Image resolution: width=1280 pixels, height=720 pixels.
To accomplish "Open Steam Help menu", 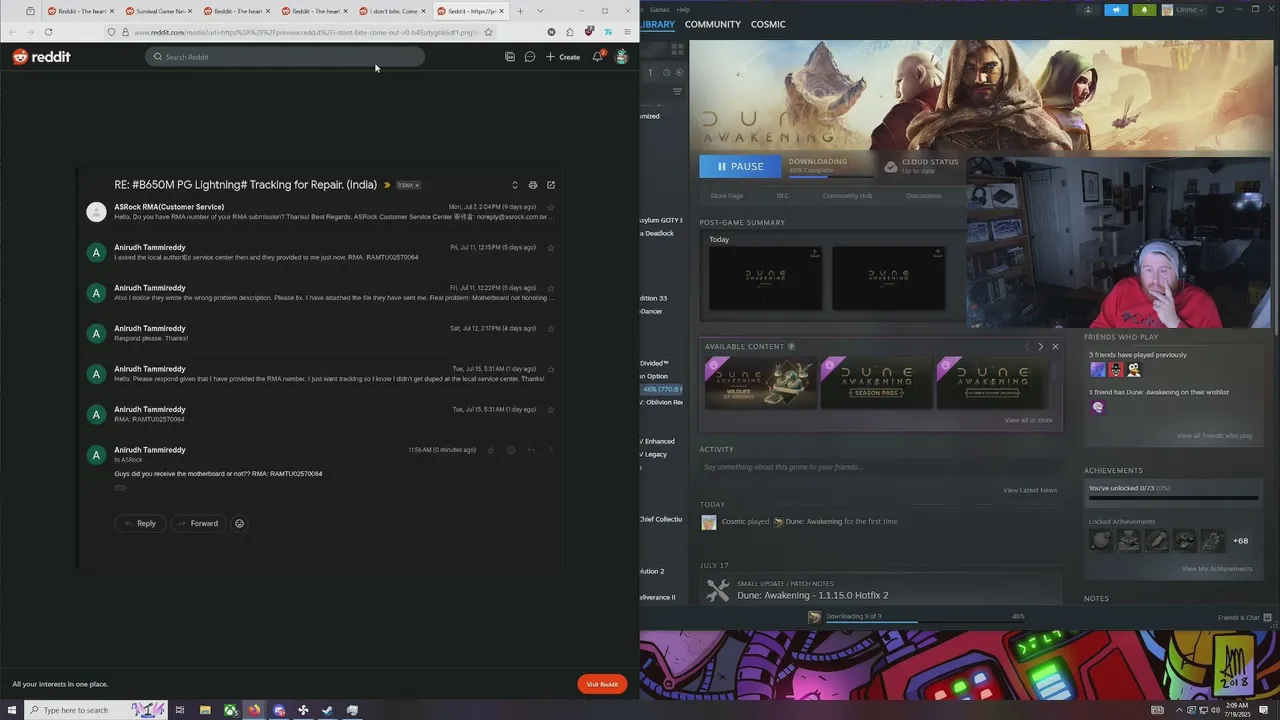I will (x=683, y=10).
